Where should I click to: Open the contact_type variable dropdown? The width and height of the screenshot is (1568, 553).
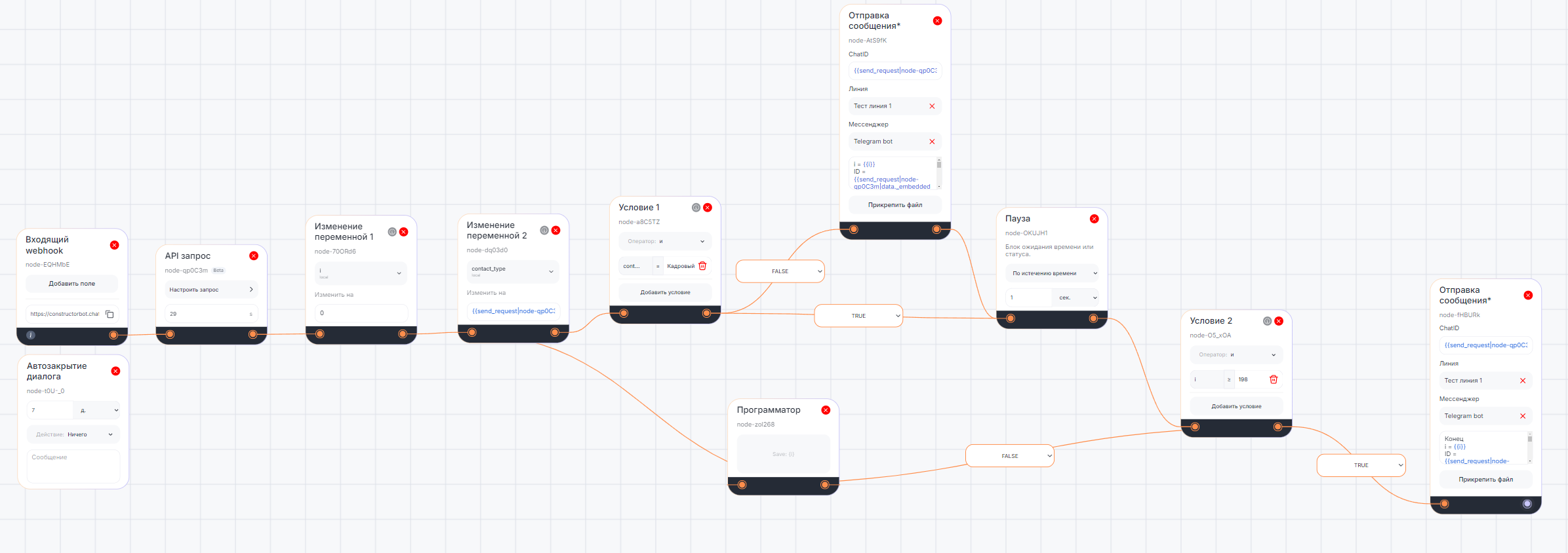coord(513,271)
